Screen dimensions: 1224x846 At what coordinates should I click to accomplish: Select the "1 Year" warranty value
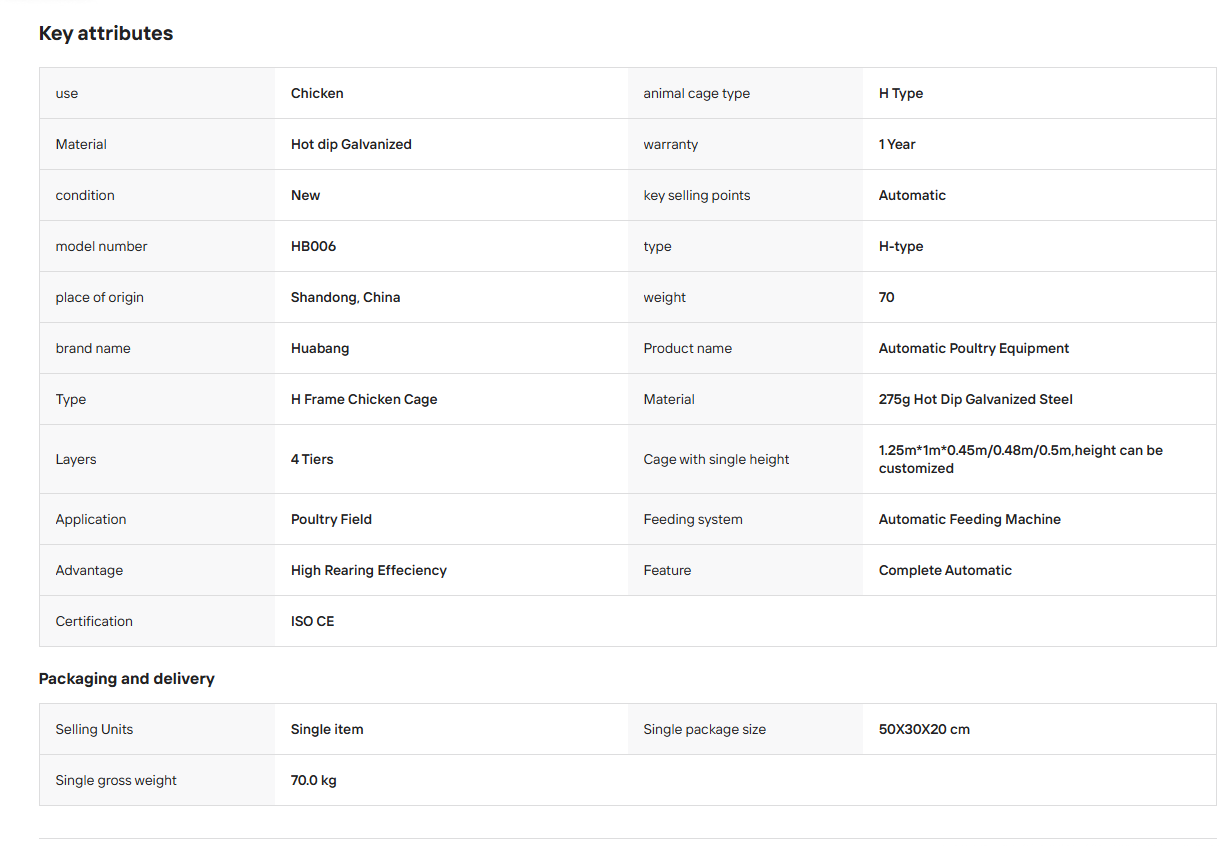pyautogui.click(x=897, y=144)
